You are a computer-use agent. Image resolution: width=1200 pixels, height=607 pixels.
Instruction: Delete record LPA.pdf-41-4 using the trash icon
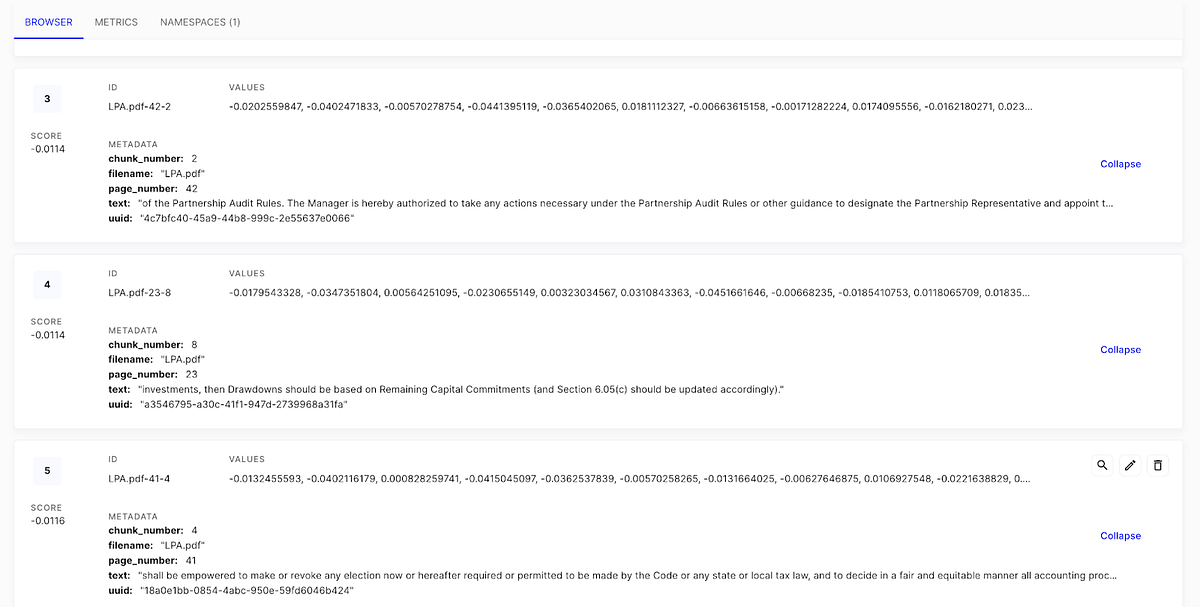(1158, 464)
